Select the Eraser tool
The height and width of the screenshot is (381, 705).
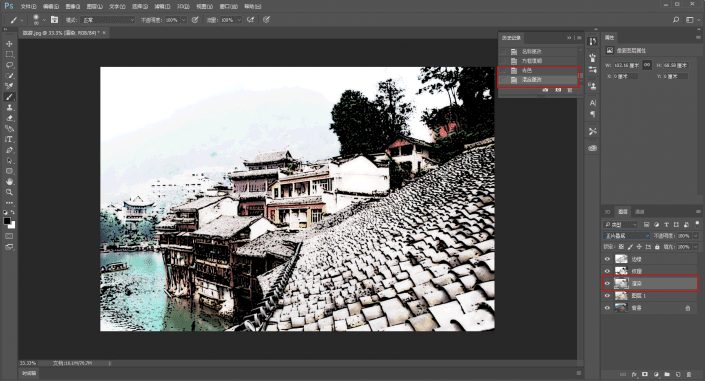[9, 118]
